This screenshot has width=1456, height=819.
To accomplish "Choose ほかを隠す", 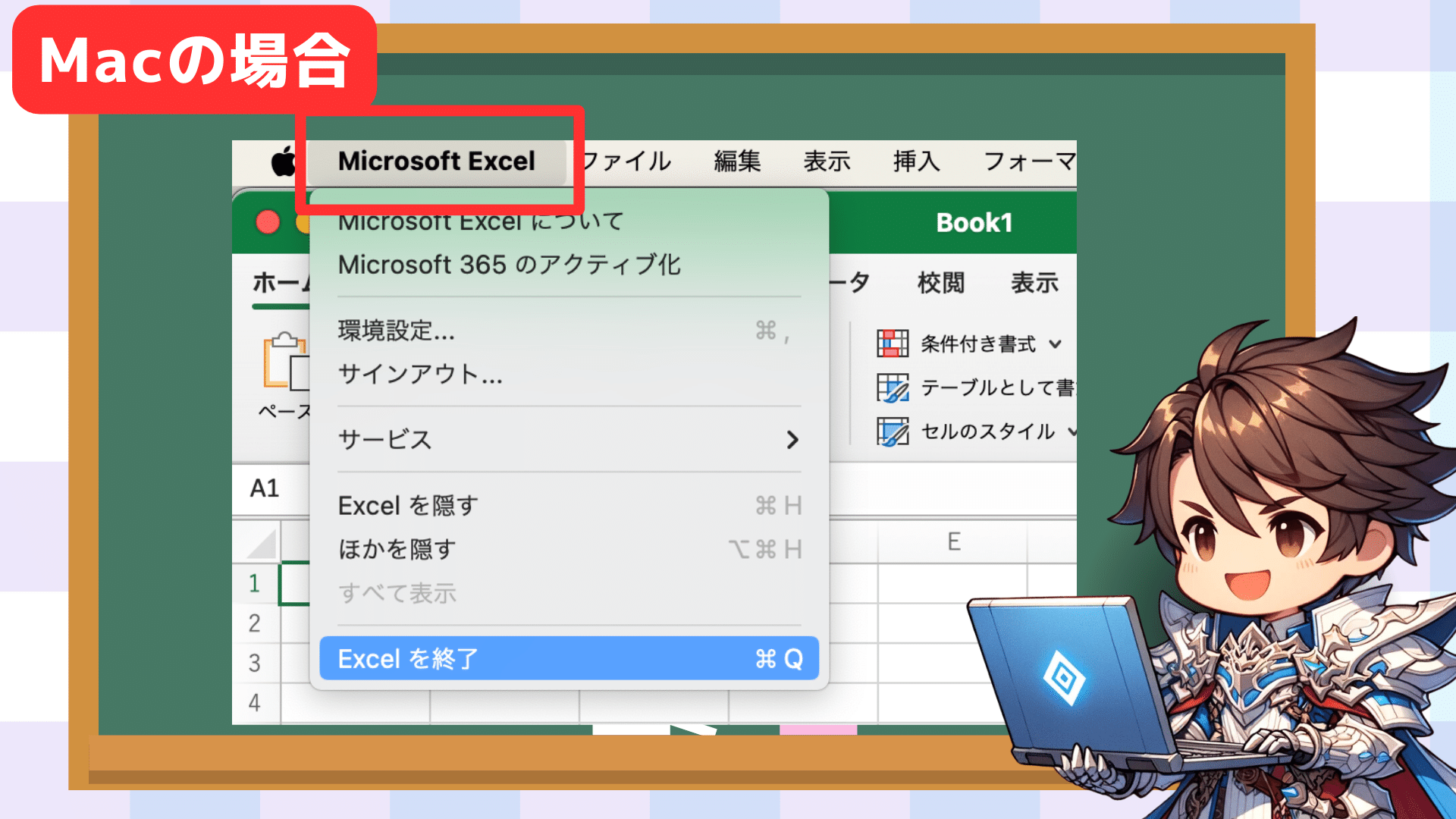I will point(569,549).
